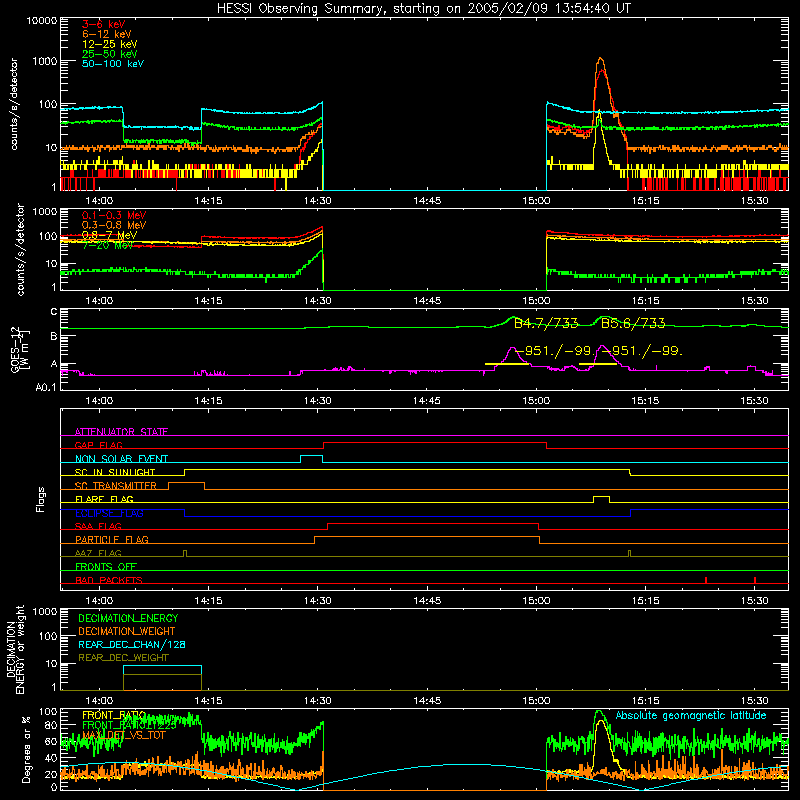Select the 6-12 keV legend label
Screen dimensions: 800x800
point(107,34)
